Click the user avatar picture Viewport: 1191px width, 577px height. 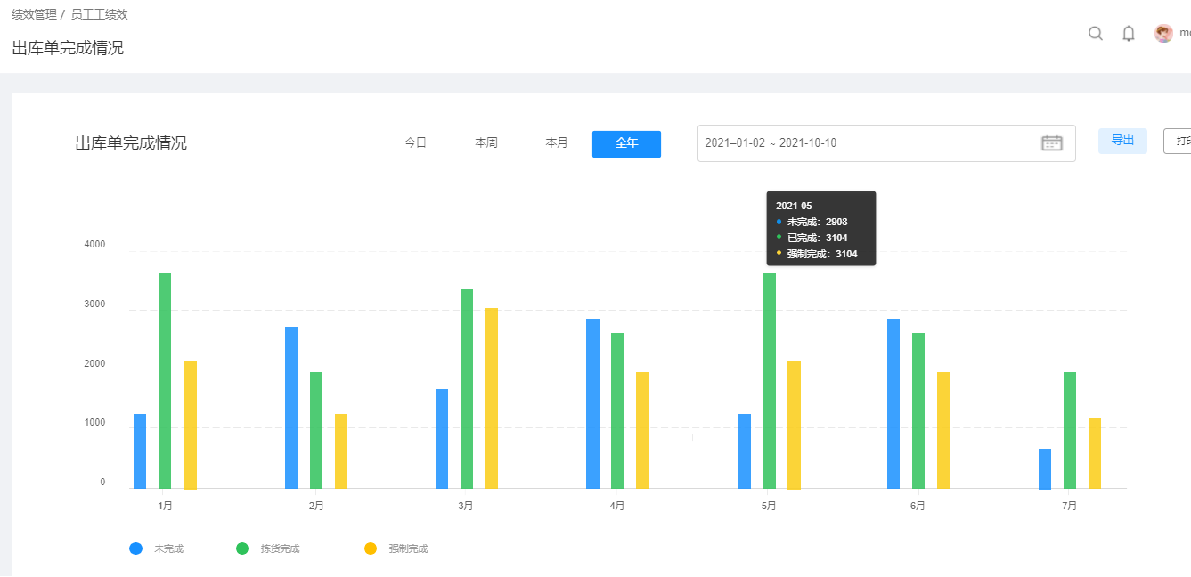(x=1163, y=33)
